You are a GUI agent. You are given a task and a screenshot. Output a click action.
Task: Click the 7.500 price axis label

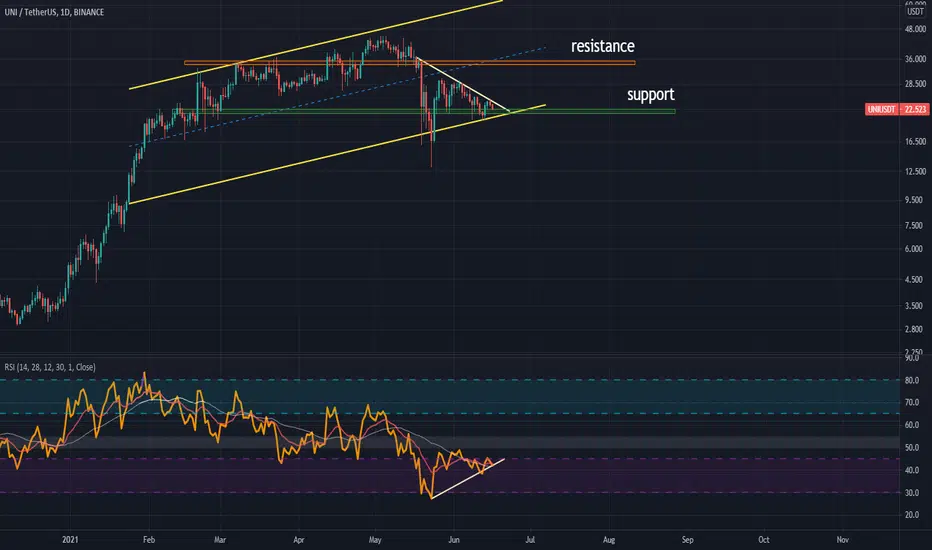pyautogui.click(x=915, y=225)
